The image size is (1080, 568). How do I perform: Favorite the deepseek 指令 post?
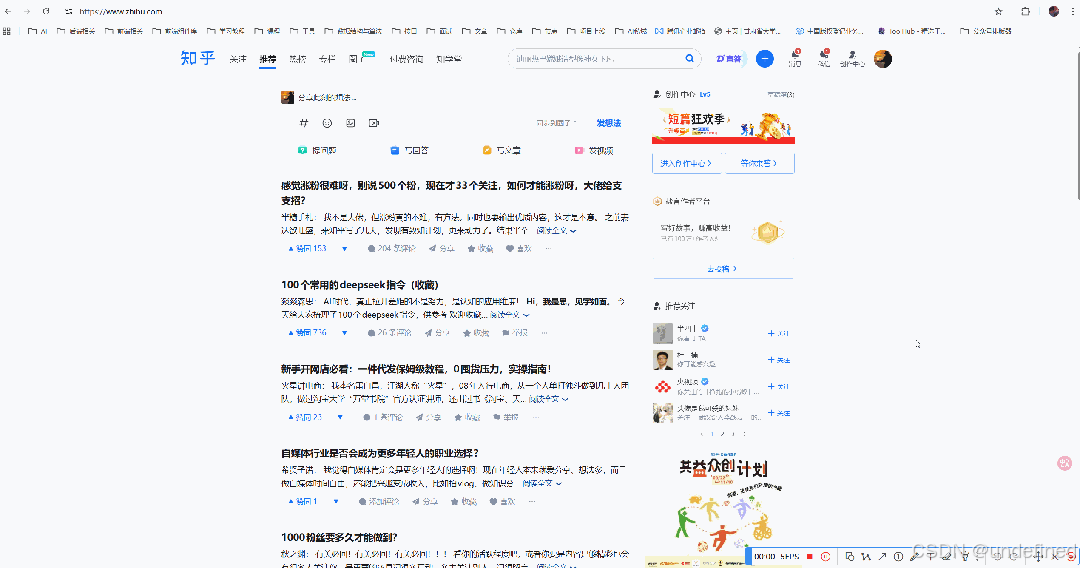(x=477, y=333)
